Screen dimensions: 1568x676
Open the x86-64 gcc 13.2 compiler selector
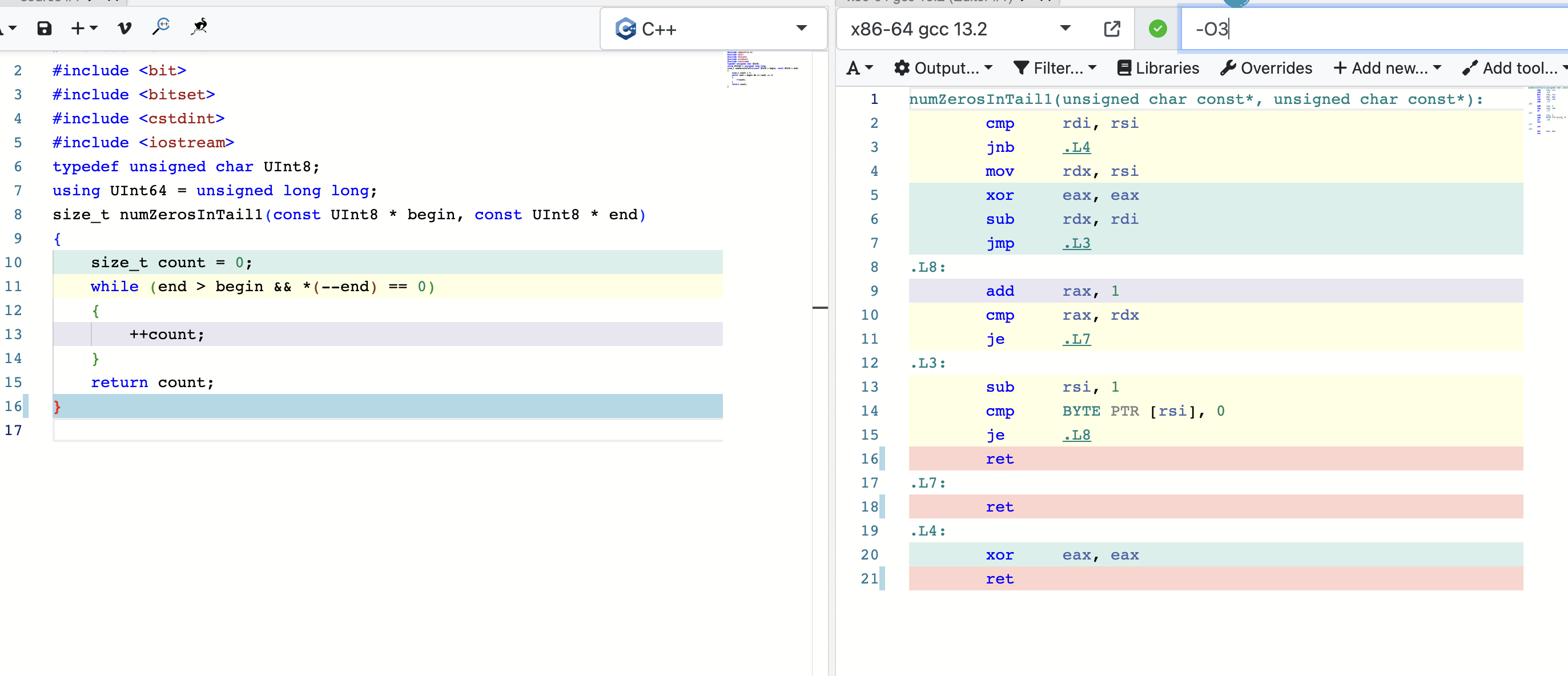click(960, 29)
